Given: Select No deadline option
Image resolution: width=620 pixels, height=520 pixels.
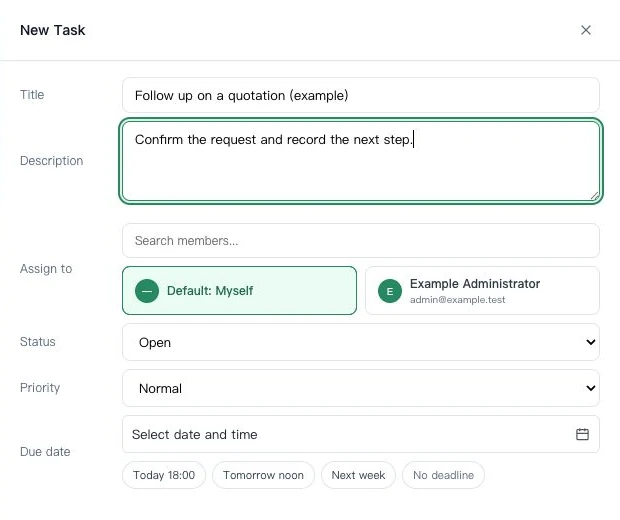Looking at the screenshot, I should pos(443,475).
